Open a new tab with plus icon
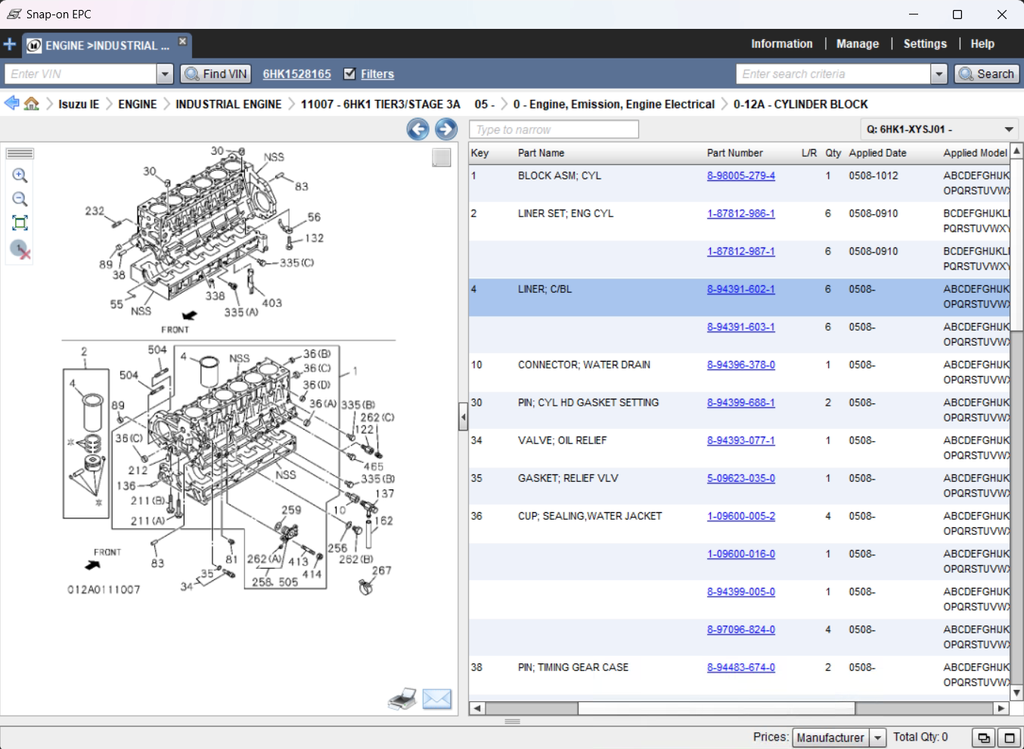Image resolution: width=1024 pixels, height=749 pixels. [10, 44]
